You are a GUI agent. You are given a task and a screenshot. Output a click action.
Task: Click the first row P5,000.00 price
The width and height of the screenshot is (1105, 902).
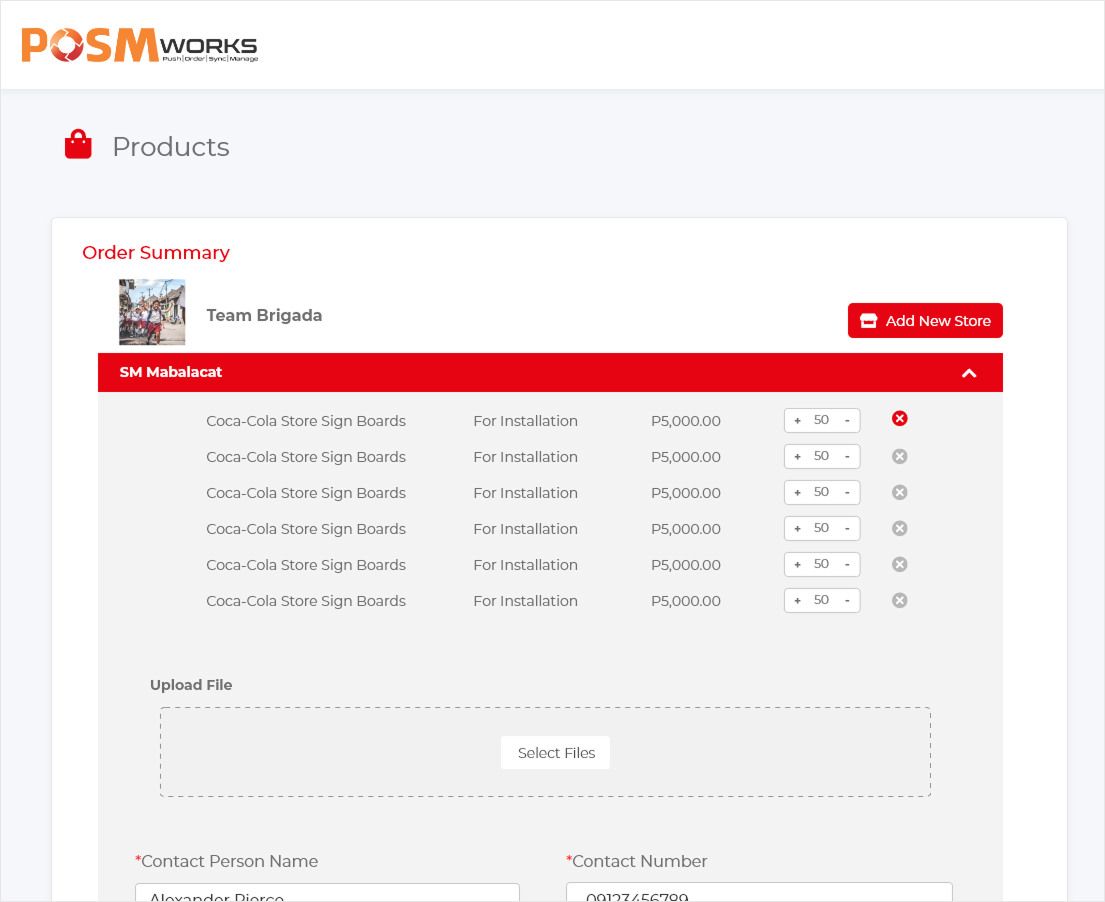tap(686, 421)
